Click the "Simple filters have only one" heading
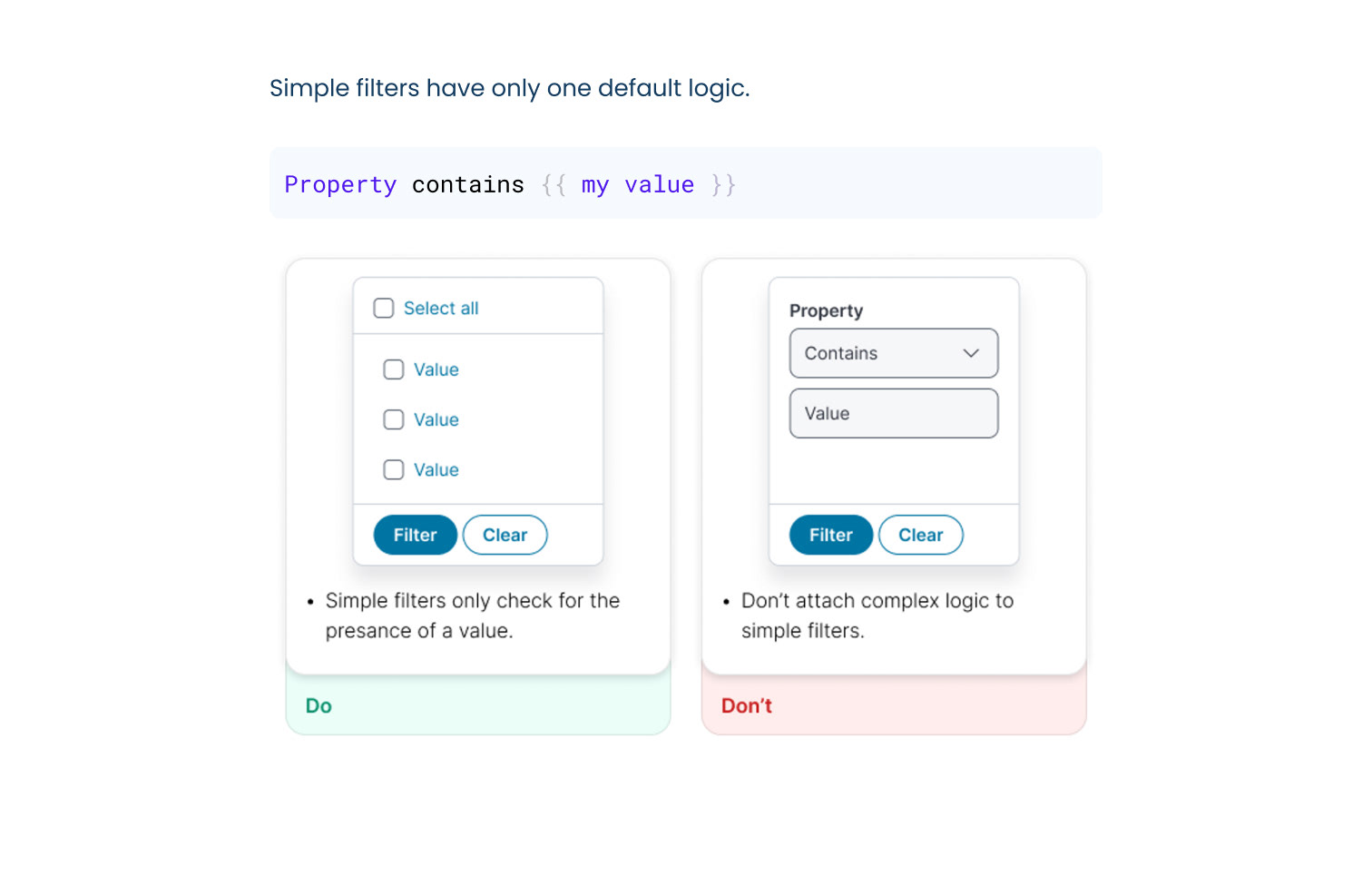This screenshot has width=1372, height=896. click(x=509, y=88)
